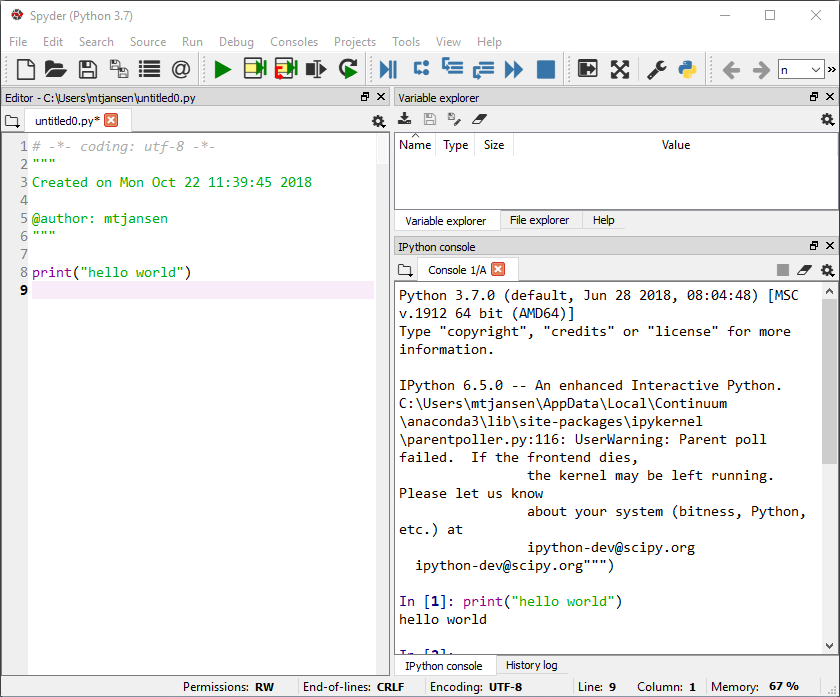Open the Variable explorer options gear
Viewport: 840px width, 697px height.
pos(827,119)
